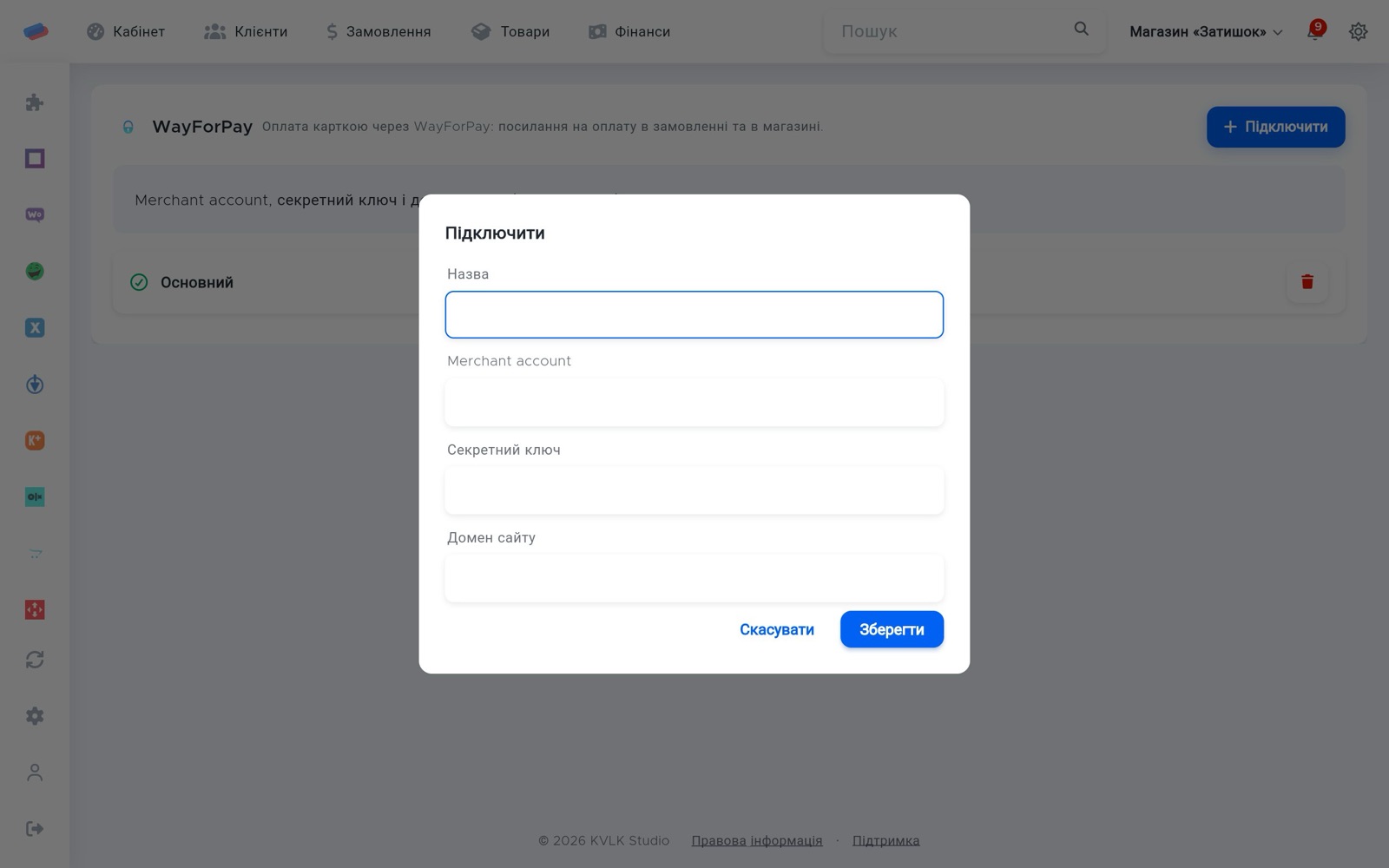Open the puzzle-piece integrations icon in sidebar
Viewport: 1389px width, 868px height.
35,102
